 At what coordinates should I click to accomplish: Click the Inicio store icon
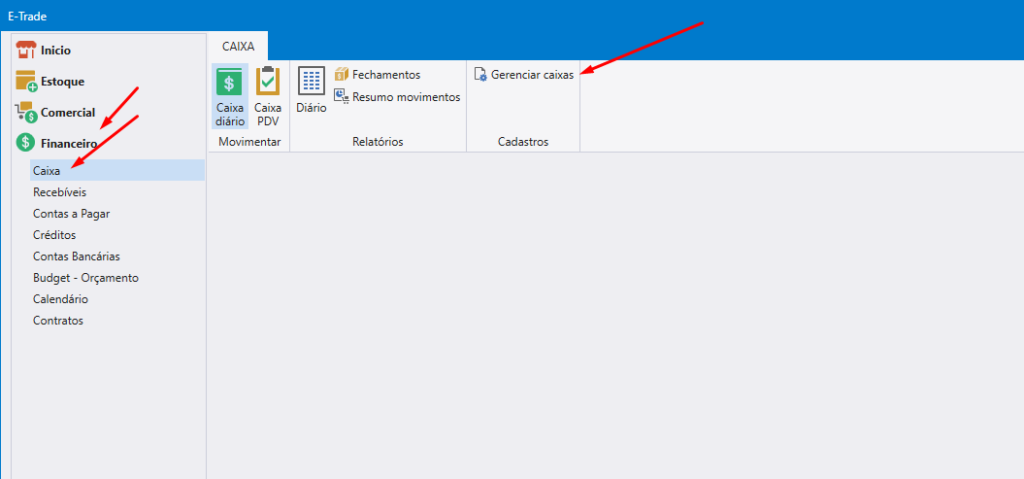click(x=26, y=50)
